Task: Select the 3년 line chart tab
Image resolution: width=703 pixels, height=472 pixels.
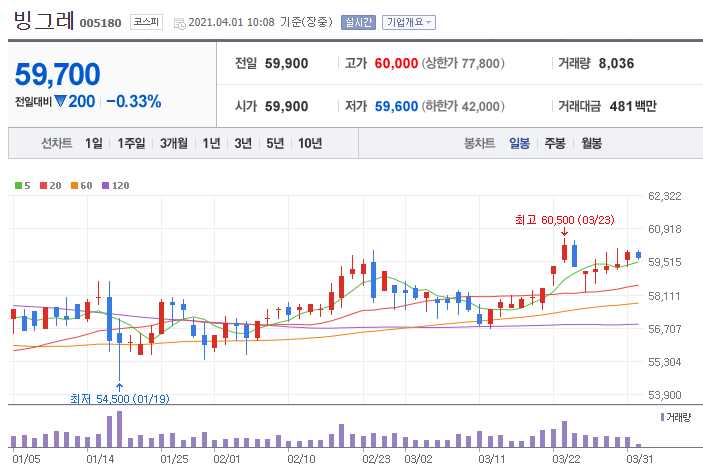Action: 243,143
